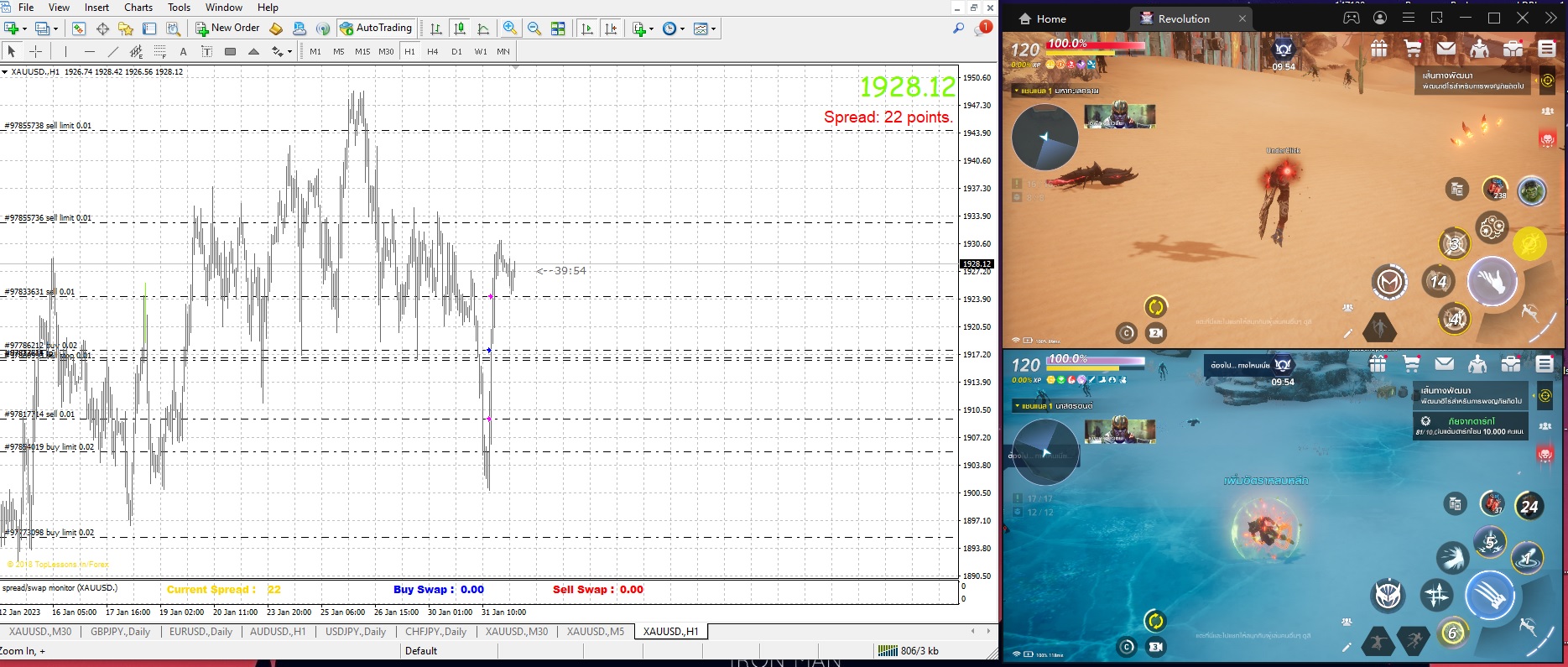Open the Market Watch panel icon

pos(79,29)
